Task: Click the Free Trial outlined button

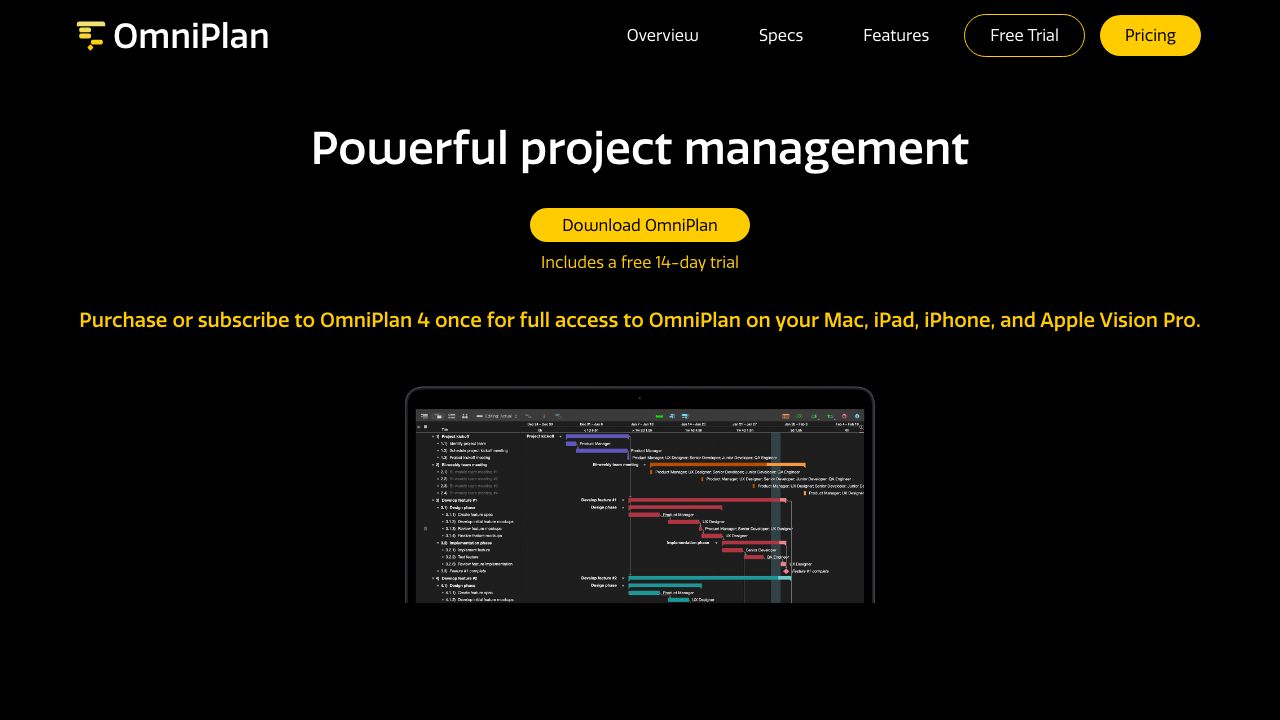Action: click(x=1024, y=35)
